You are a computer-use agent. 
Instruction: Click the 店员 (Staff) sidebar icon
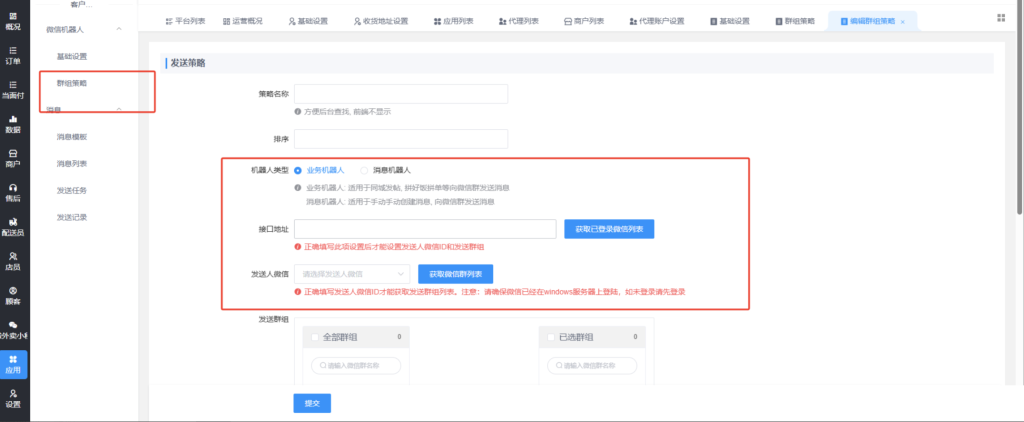13,260
